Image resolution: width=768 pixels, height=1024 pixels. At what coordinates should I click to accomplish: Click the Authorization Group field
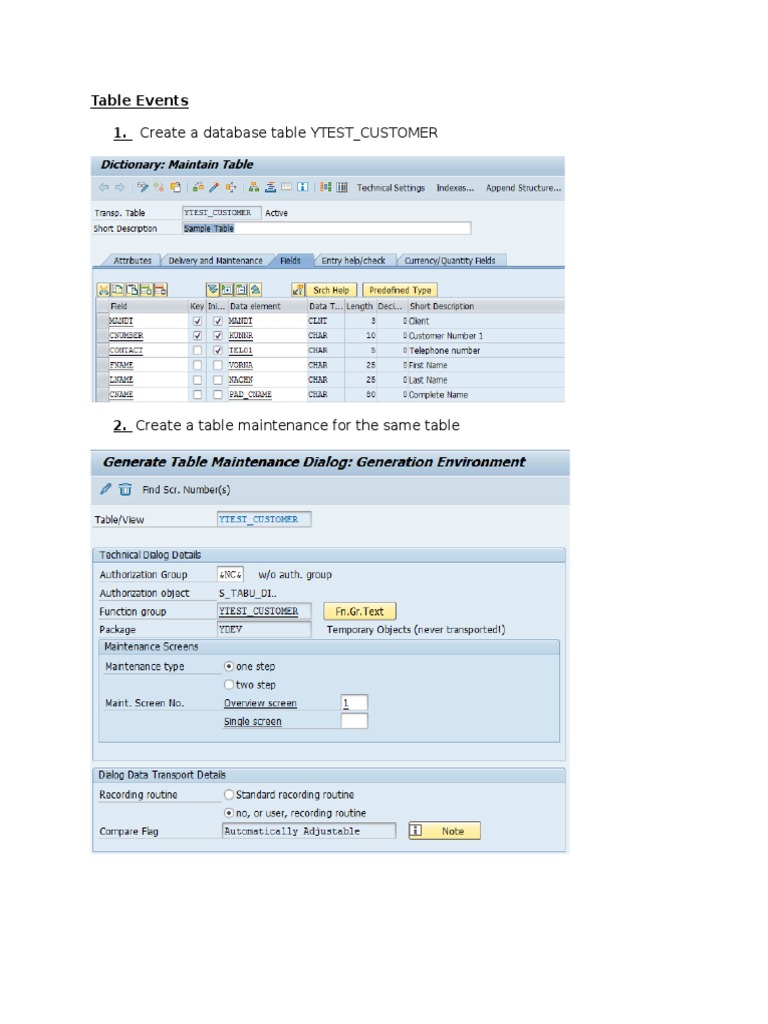point(230,574)
